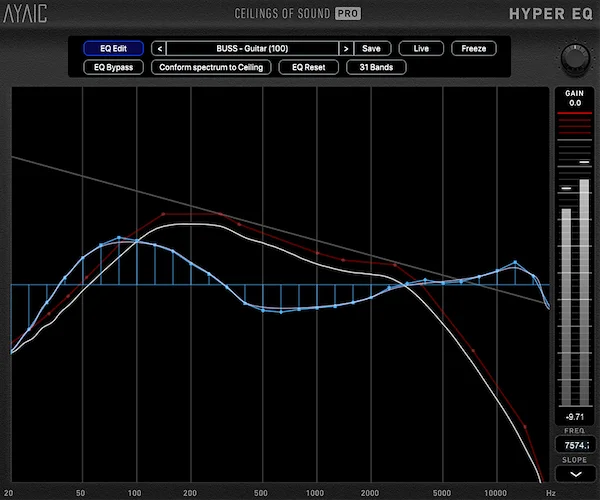The height and width of the screenshot is (500, 600).
Task: Click the EQ band peak node near 12 kHz
Action: click(515, 263)
